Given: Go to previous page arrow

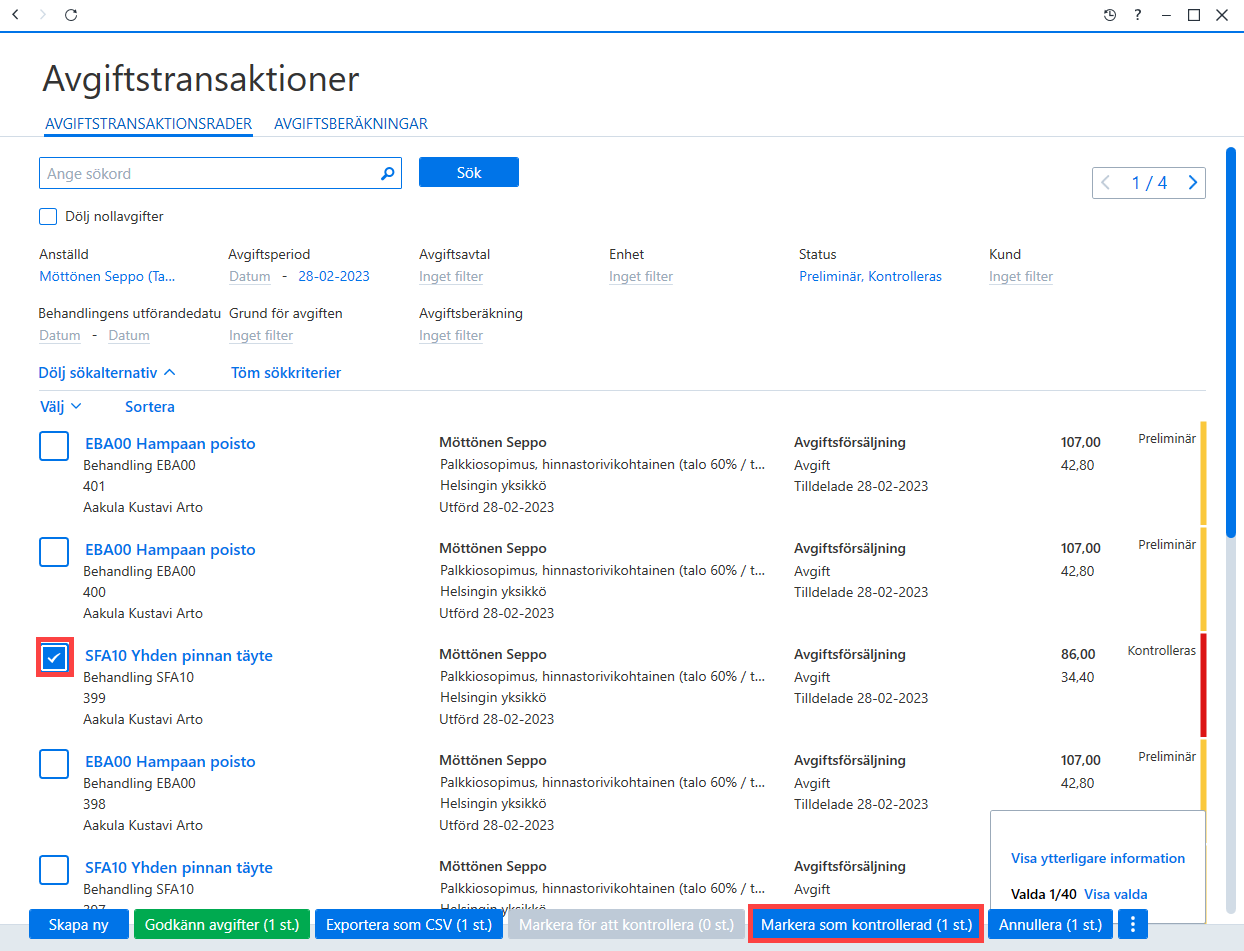Looking at the screenshot, I should coord(1106,183).
